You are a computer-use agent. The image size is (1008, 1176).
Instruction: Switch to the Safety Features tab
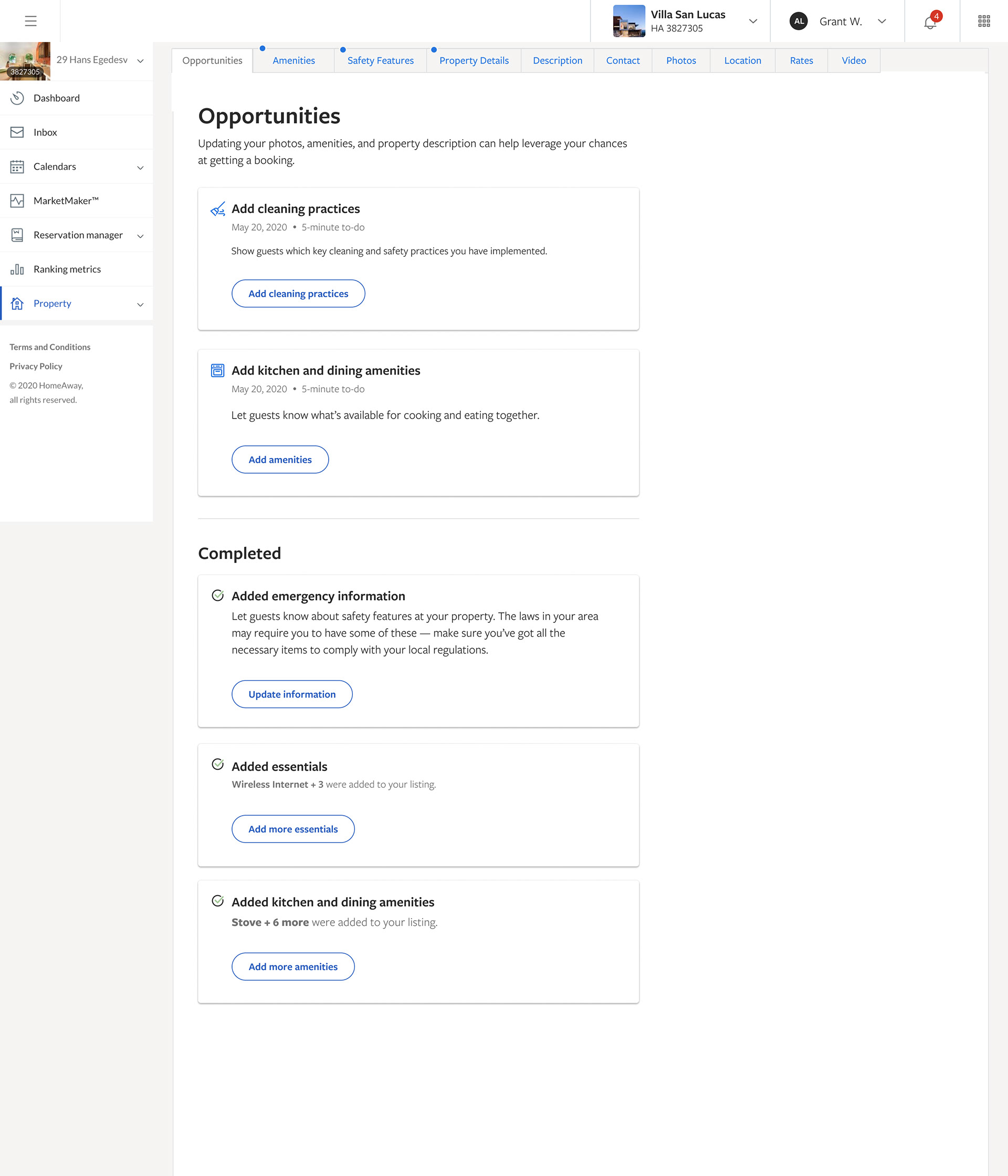[x=380, y=61]
